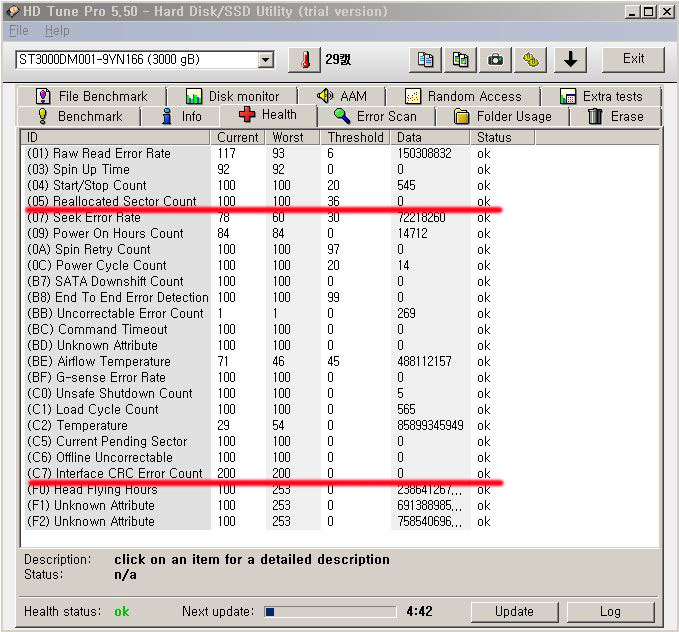Switch to the Error Scan tab
The width and height of the screenshot is (679, 632).
click(x=376, y=116)
